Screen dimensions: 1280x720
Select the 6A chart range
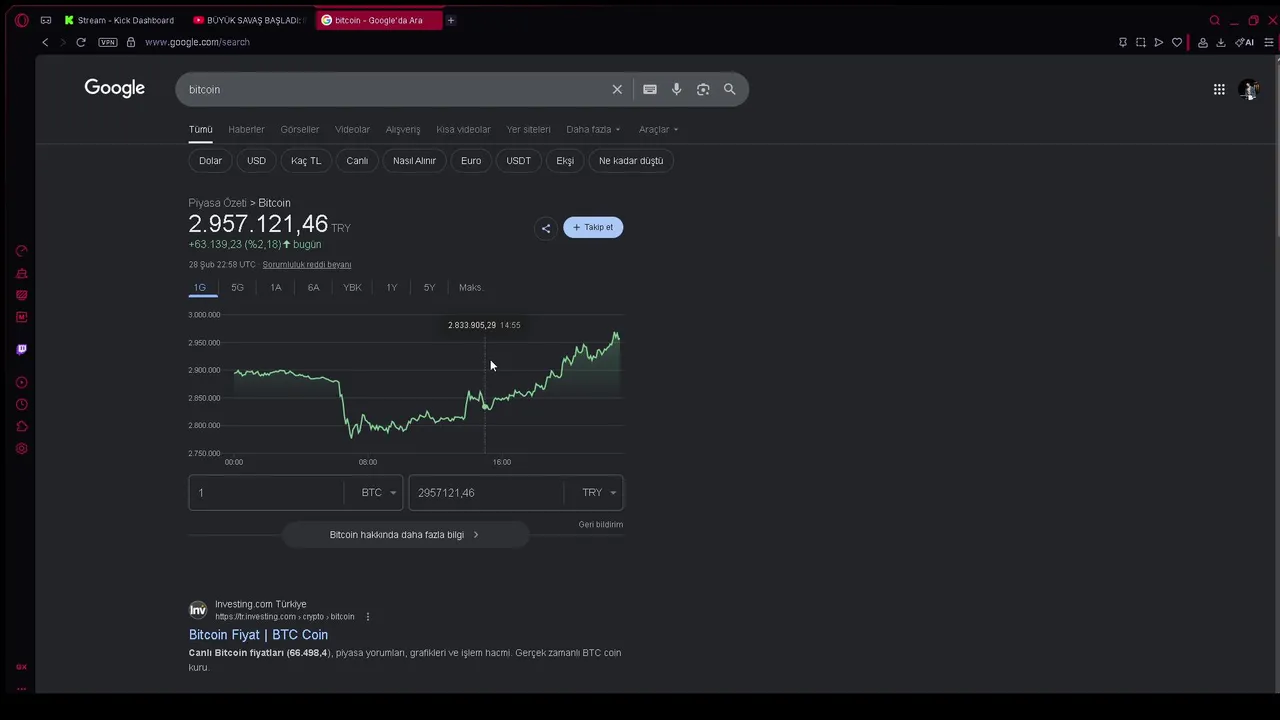click(313, 288)
